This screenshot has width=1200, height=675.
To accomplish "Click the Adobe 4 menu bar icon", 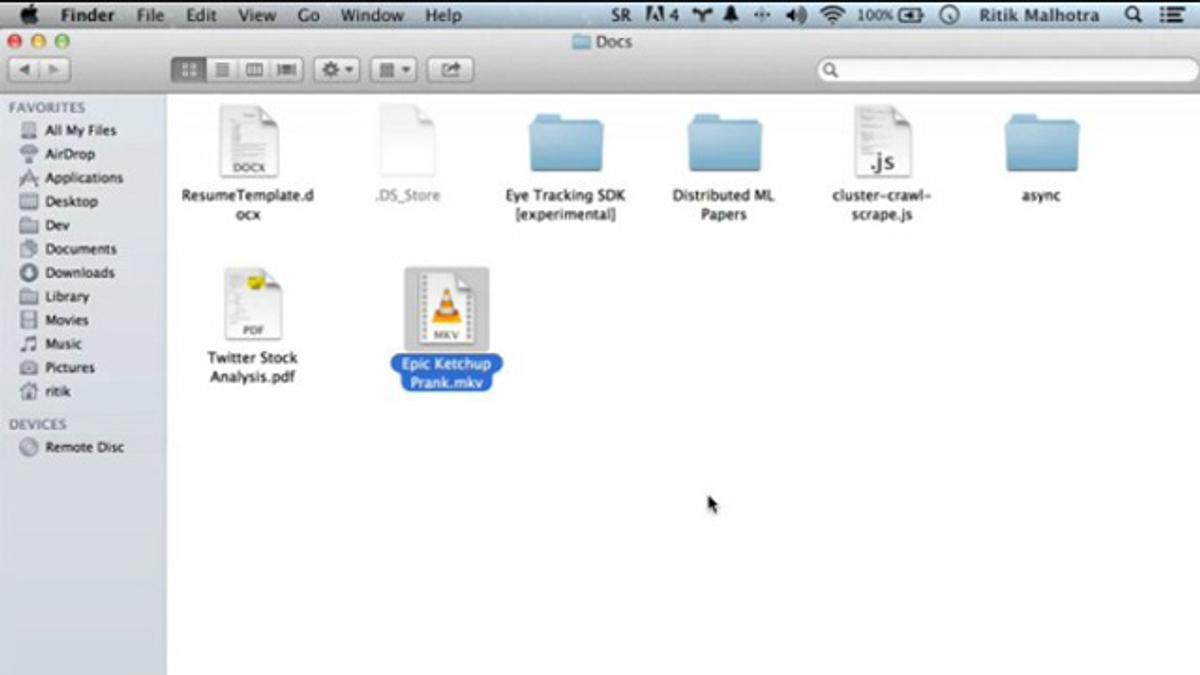I will (x=661, y=15).
